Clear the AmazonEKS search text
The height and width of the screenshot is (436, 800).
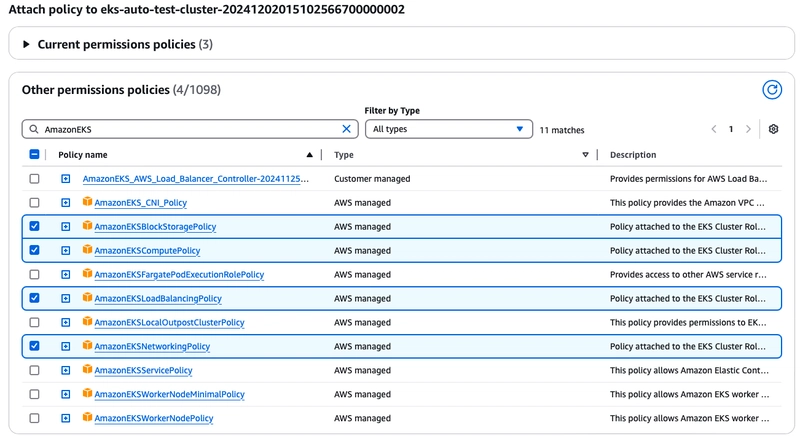(347, 130)
